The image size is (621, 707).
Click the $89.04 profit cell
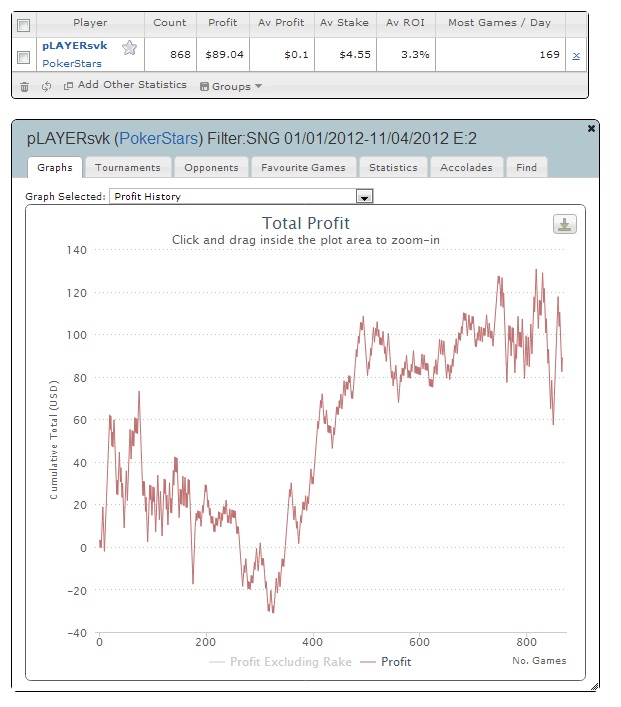click(x=224, y=55)
